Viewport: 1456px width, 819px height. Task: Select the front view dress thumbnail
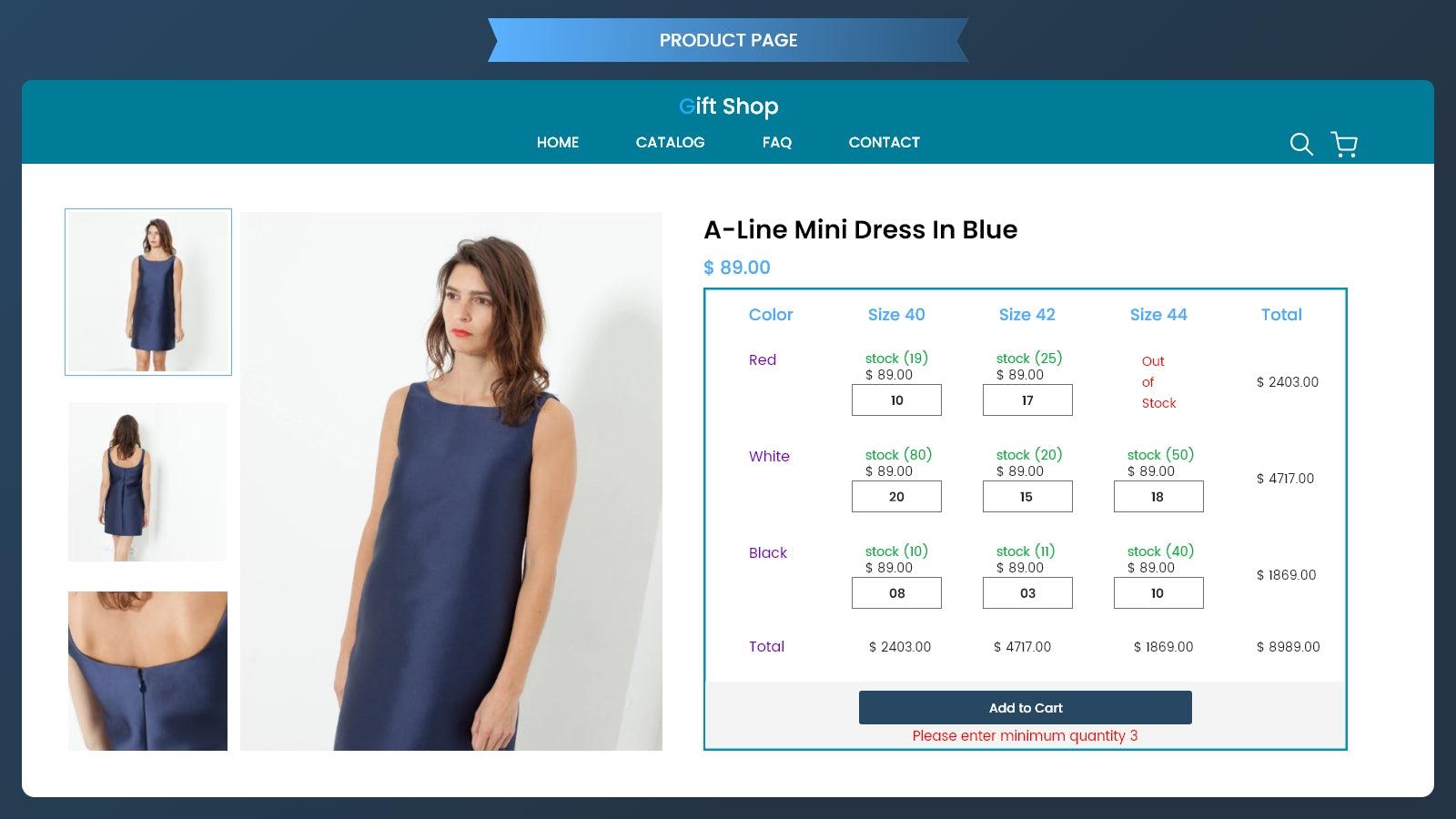coord(148,292)
